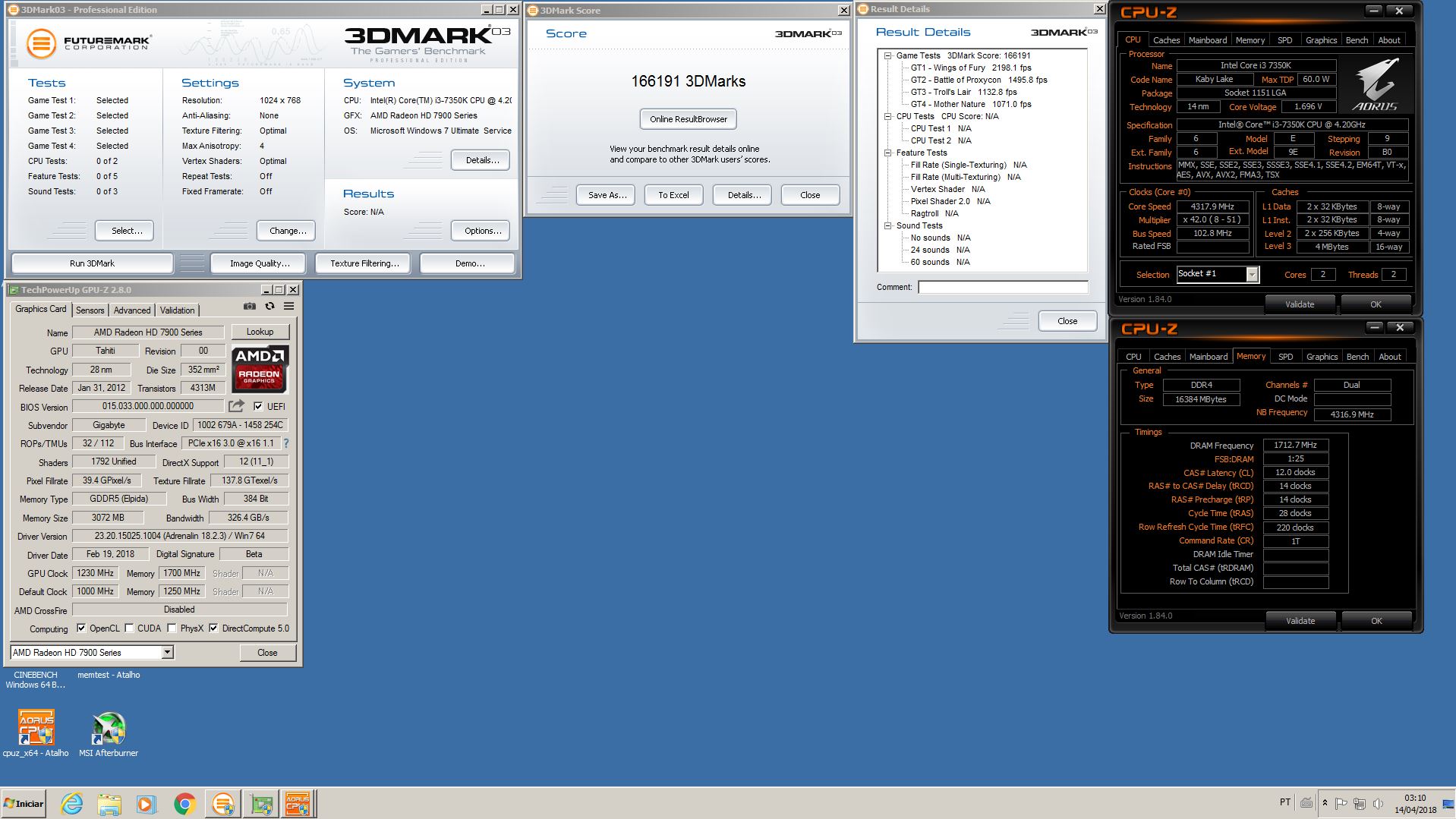This screenshot has width=1456, height=819.
Task: Toggle the UEFI checkbox in GPU-Z
Action: pos(258,406)
